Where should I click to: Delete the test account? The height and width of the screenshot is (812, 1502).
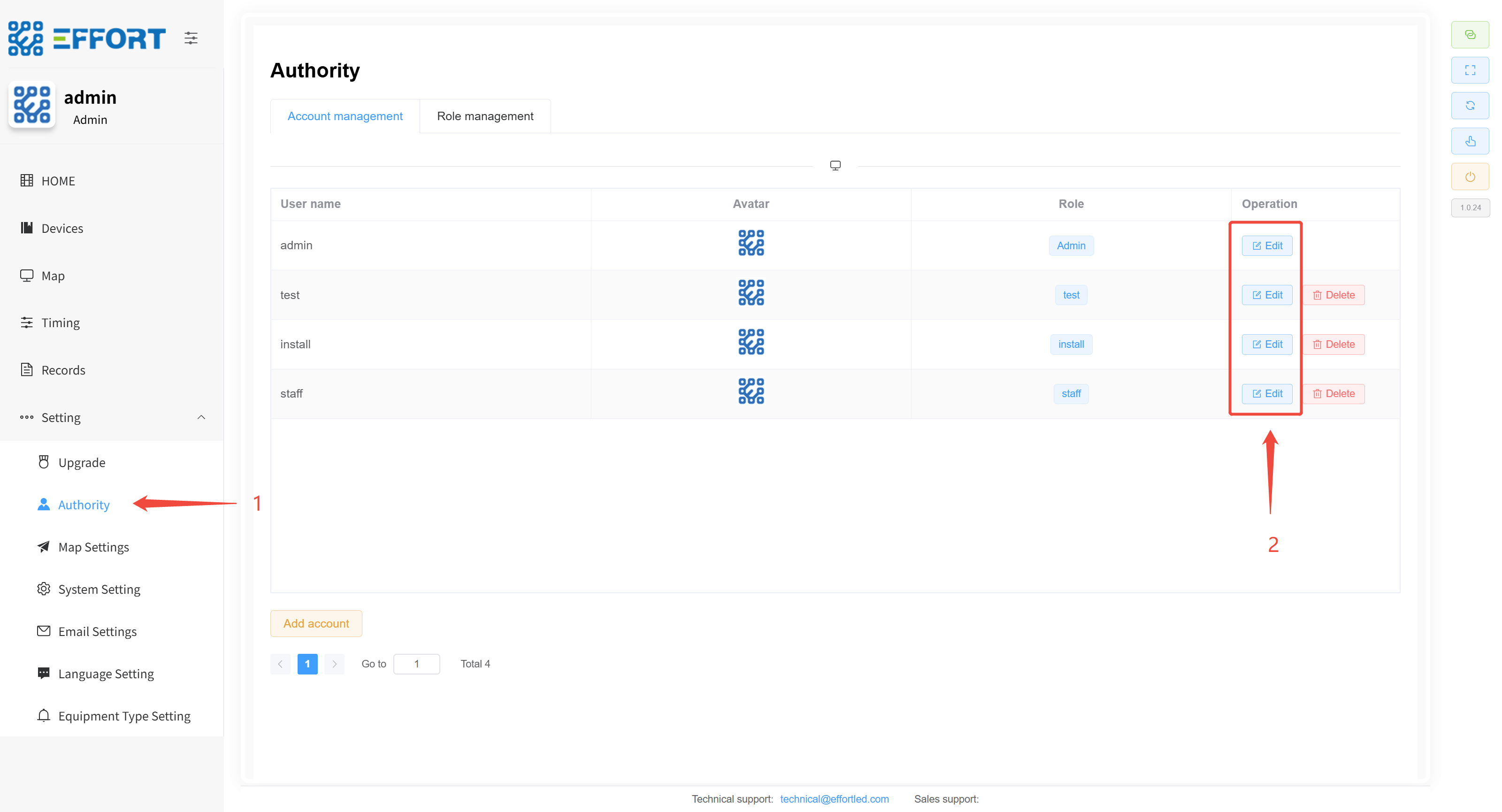(x=1333, y=295)
